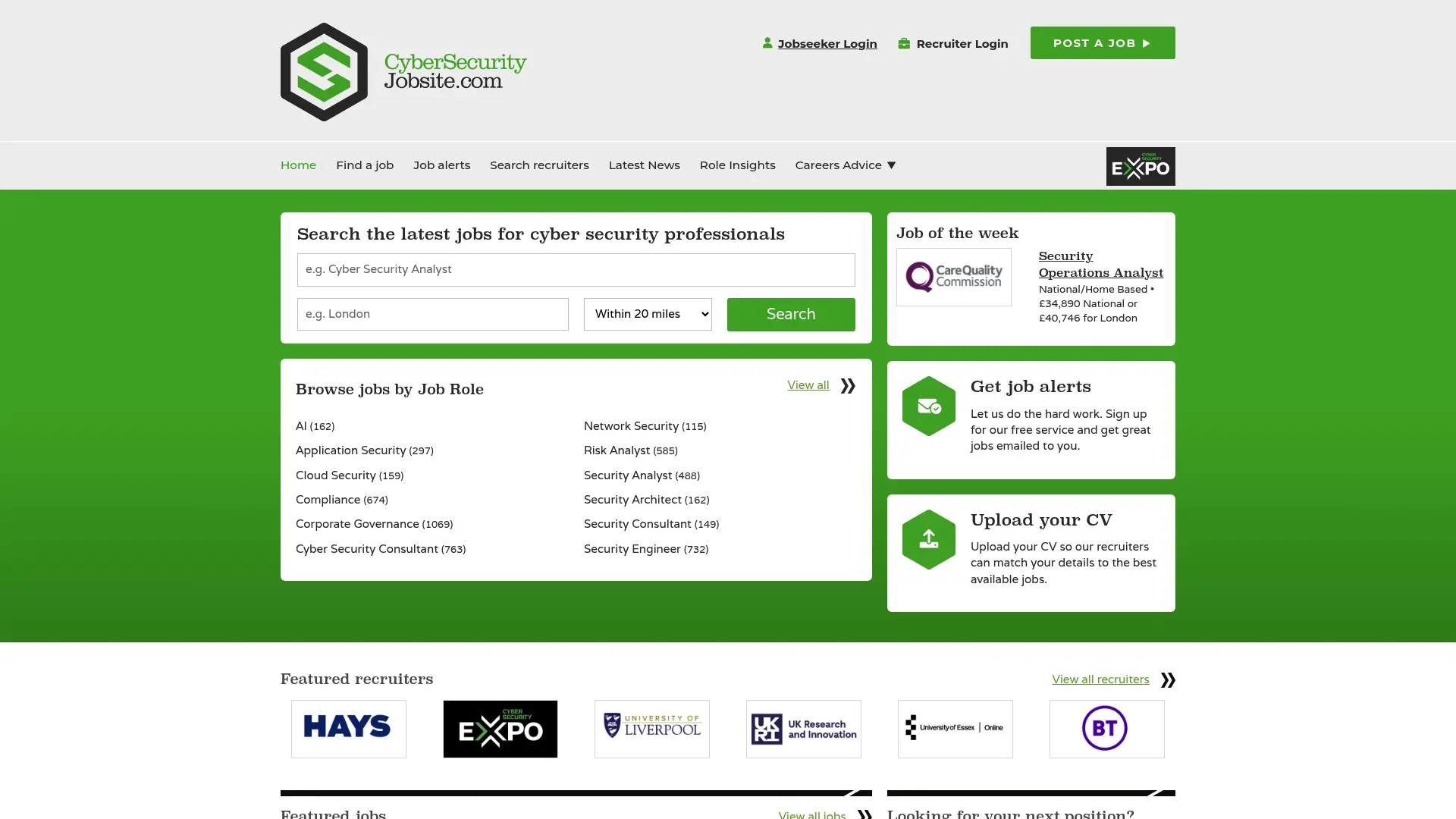Click the jobseeker person icon

(767, 43)
